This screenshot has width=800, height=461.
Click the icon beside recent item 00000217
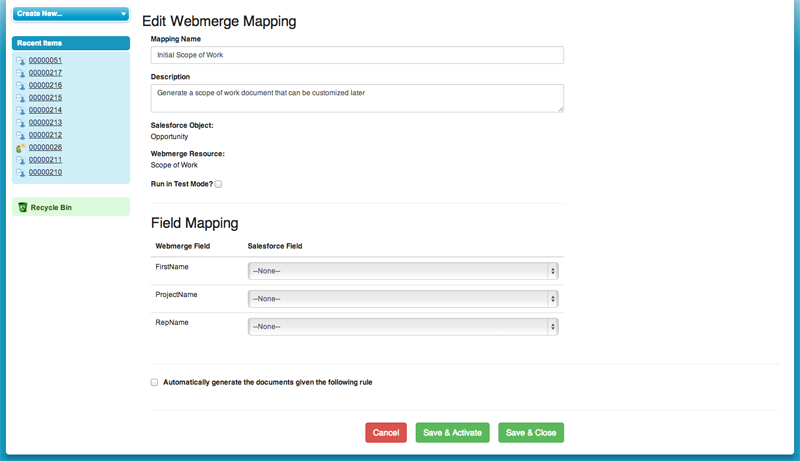[x=20, y=73]
